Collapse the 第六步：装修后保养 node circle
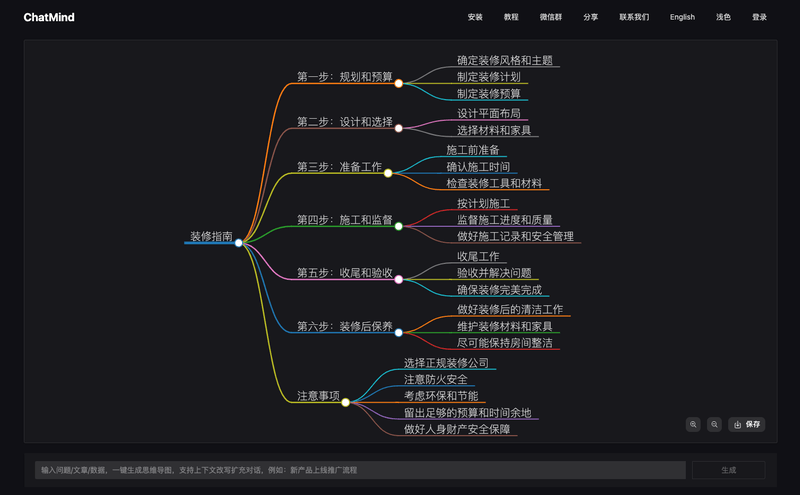This screenshot has width=800, height=495. click(x=399, y=332)
